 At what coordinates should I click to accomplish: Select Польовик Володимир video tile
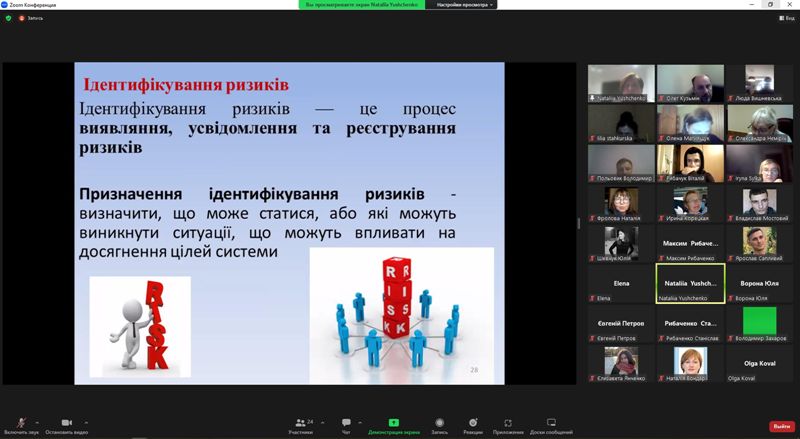(x=621, y=163)
